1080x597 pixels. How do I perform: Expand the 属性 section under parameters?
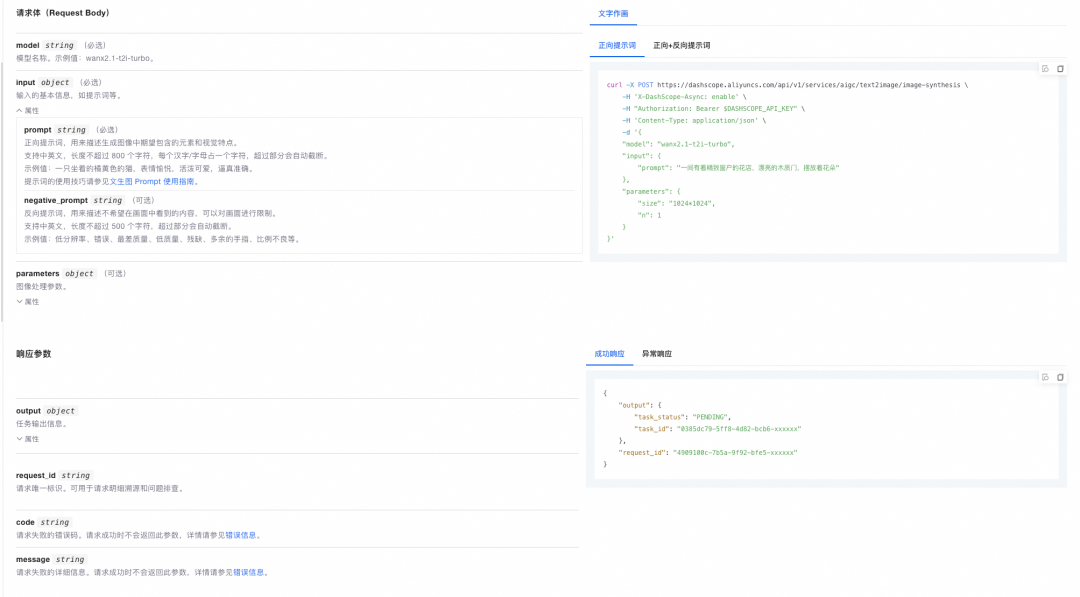click(28, 302)
